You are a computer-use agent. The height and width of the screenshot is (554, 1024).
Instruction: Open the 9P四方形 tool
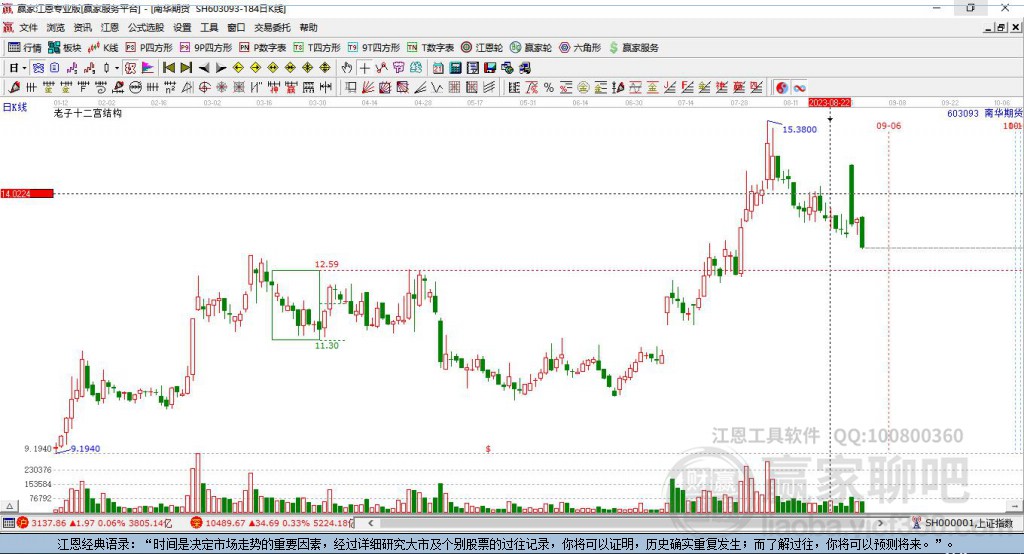point(206,48)
